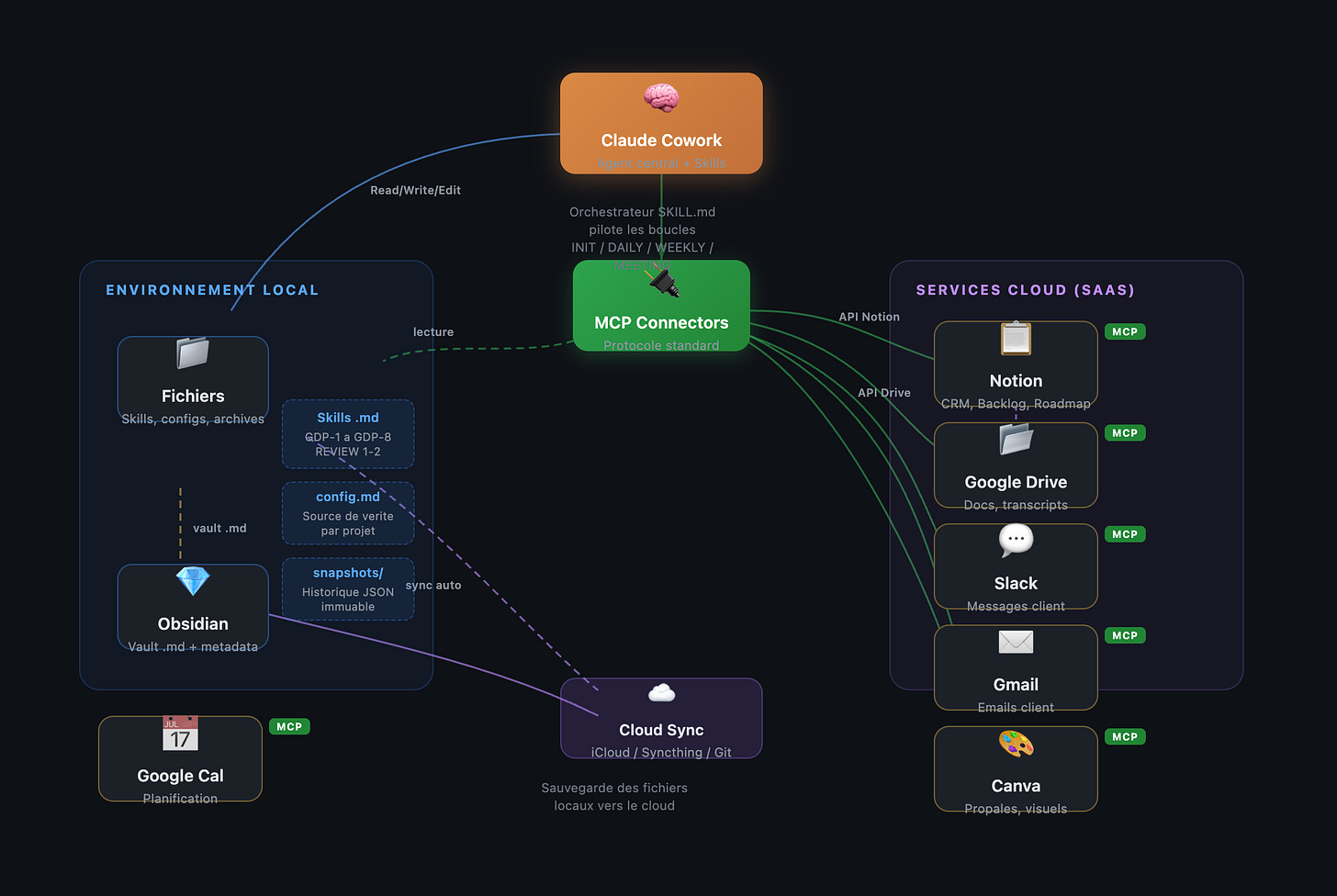Click the "Read/Write/Edit" connector label
Viewport: 1337px width, 896px height.
416,190
